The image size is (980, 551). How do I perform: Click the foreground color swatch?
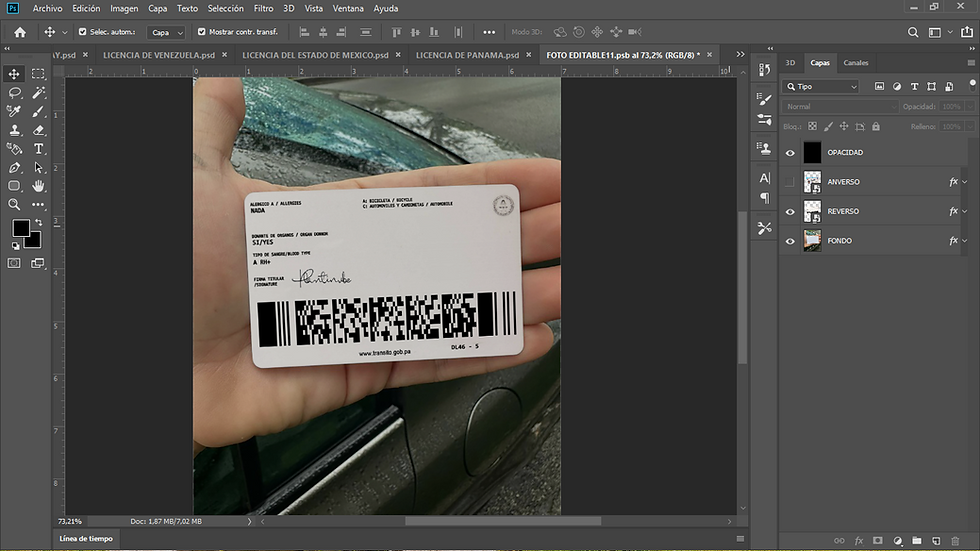pyautogui.click(x=21, y=228)
